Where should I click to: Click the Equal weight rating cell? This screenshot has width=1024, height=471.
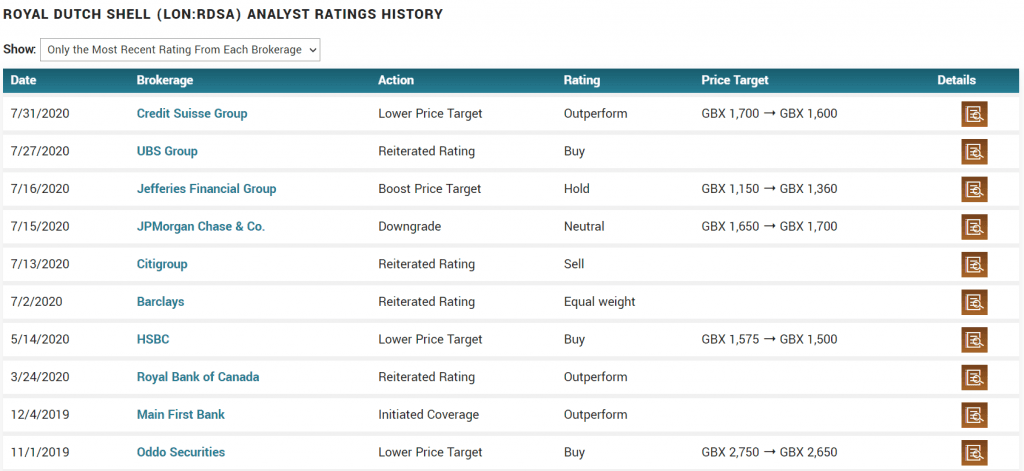coord(600,302)
